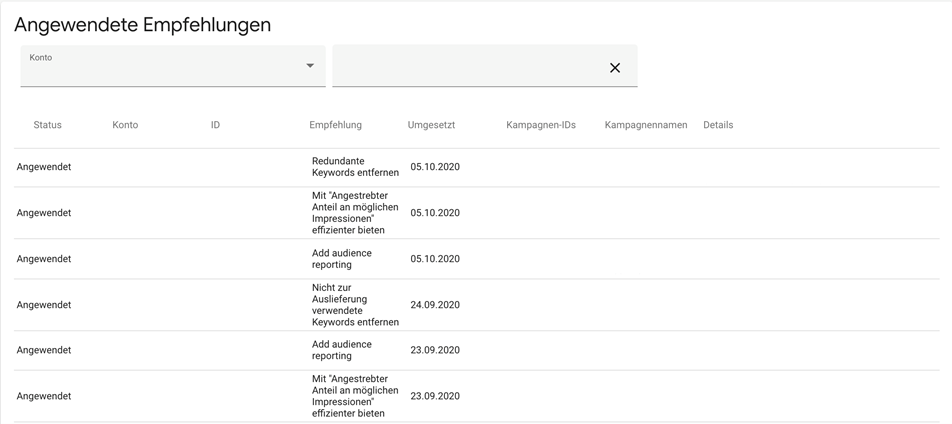This screenshot has height=424, width=952.
Task: Sort by the Umgesetzt date column
Action: (x=431, y=125)
